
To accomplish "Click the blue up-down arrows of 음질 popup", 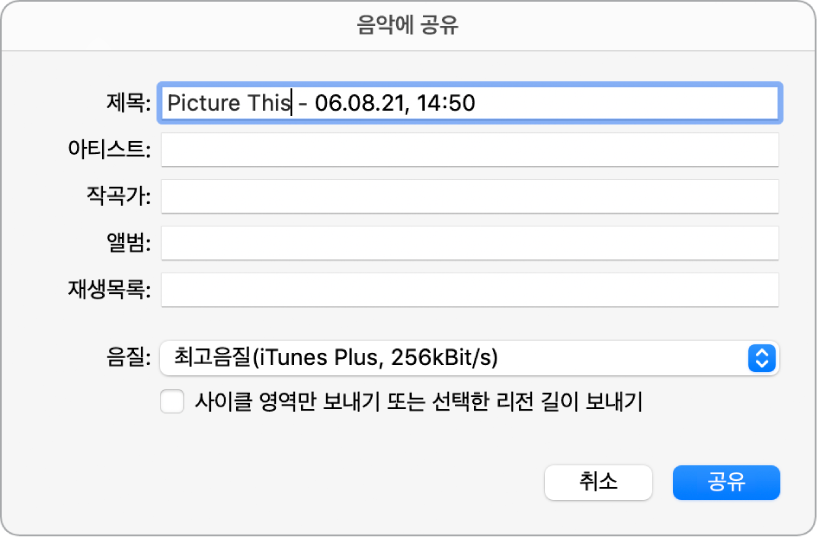I will (762, 358).
